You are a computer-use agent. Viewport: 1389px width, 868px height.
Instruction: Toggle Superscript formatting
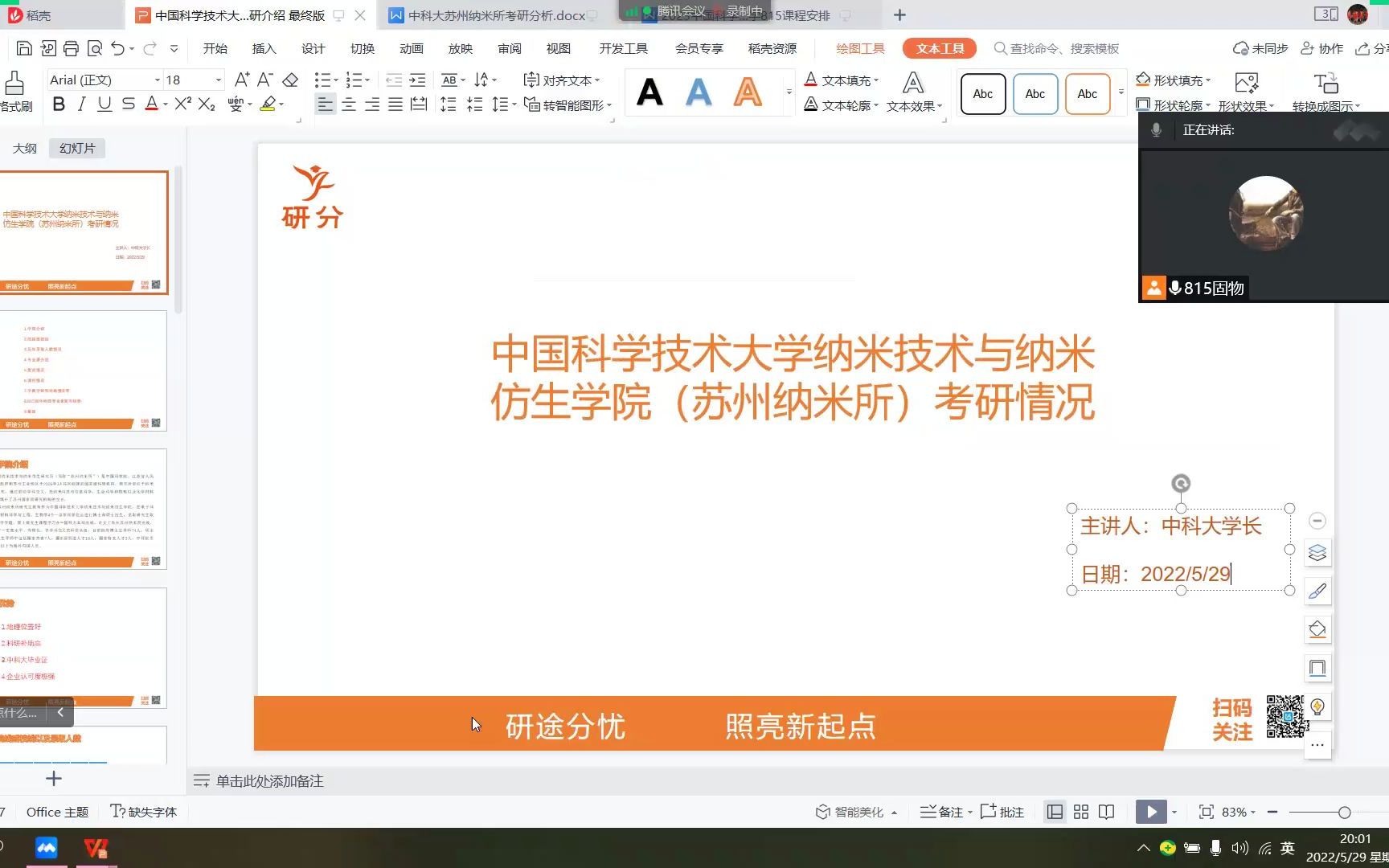pyautogui.click(x=182, y=104)
